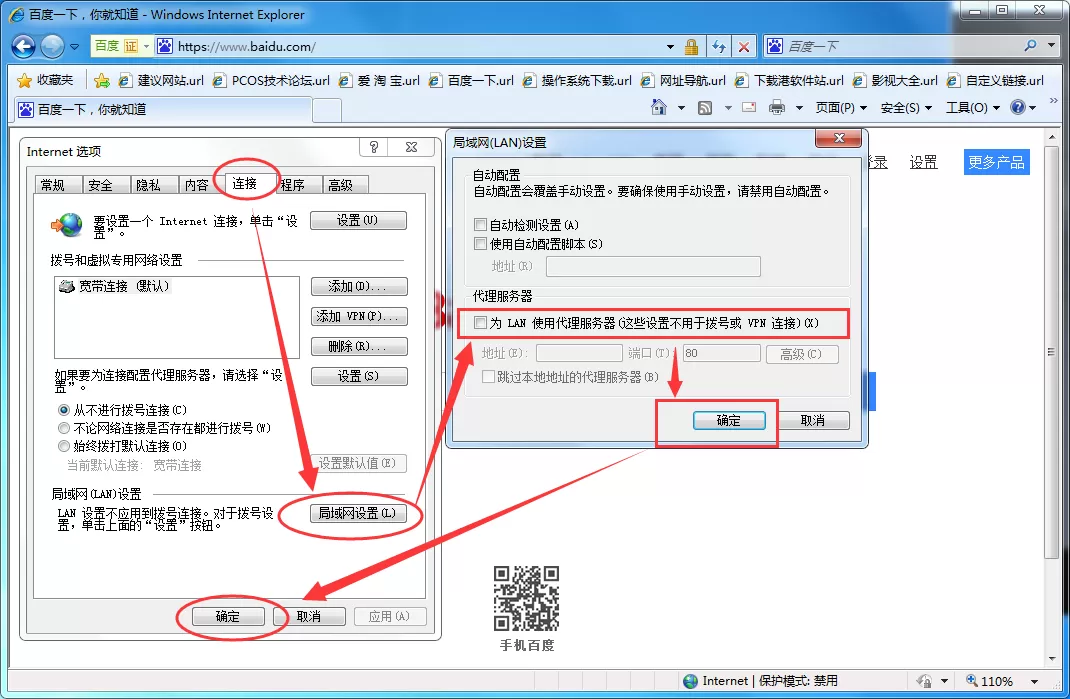This screenshot has width=1070, height=699.
Task: Expand 安全(S) menu dropdown
Action: coord(928,108)
